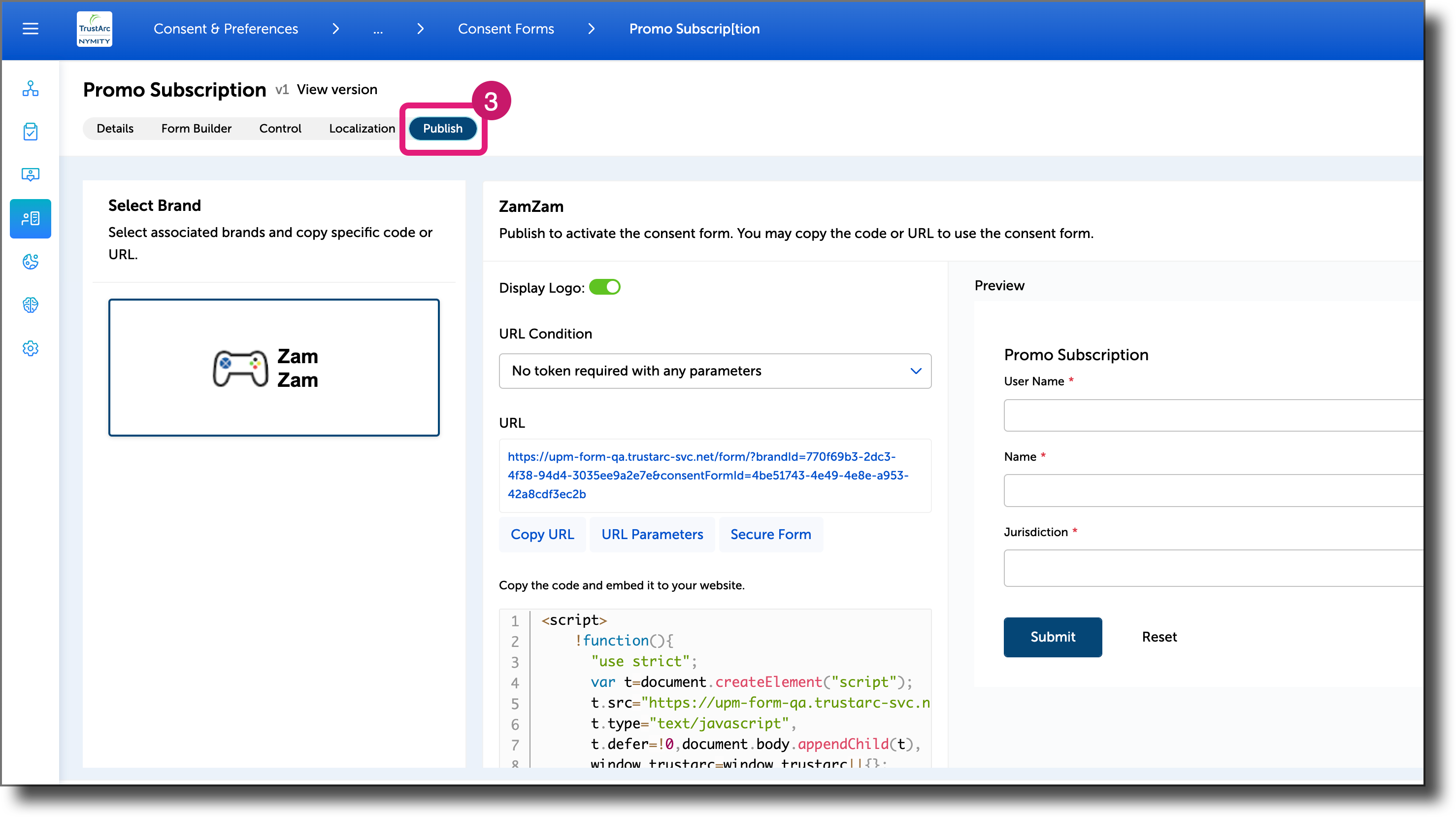Focus the Jurisdiction input field
Viewport: 1456px width, 817px height.
1213,568
